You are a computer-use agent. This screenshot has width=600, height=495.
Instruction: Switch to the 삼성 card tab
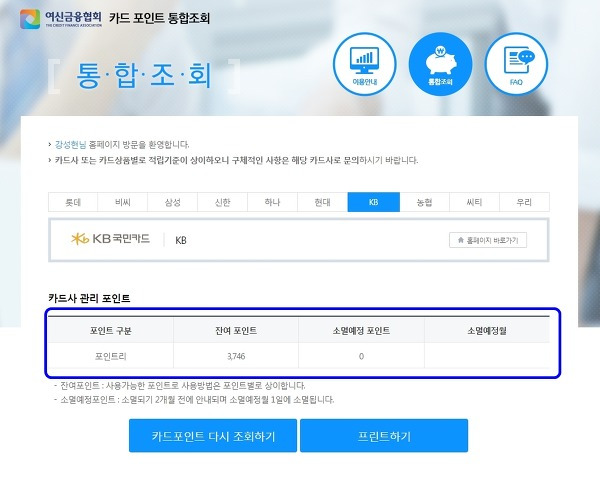173,202
